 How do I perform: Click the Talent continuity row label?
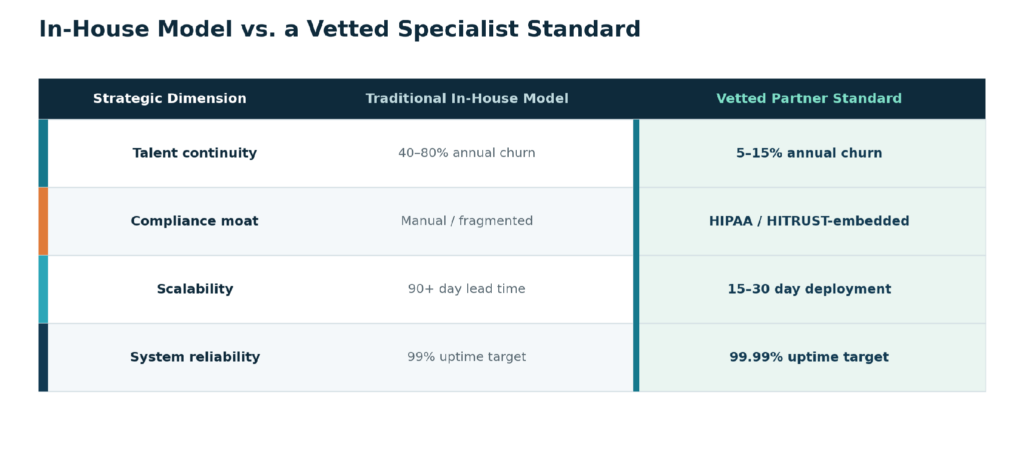point(195,153)
